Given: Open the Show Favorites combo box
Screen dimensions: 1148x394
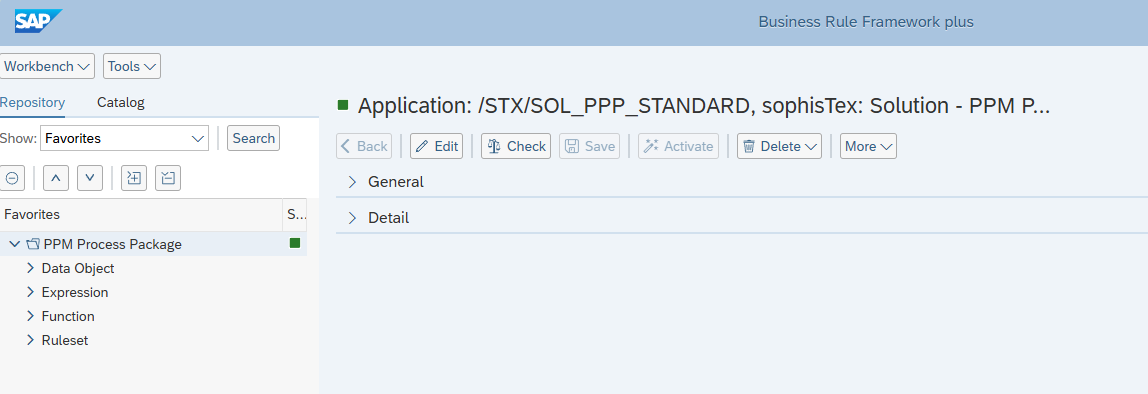Looking at the screenshot, I should tap(124, 138).
